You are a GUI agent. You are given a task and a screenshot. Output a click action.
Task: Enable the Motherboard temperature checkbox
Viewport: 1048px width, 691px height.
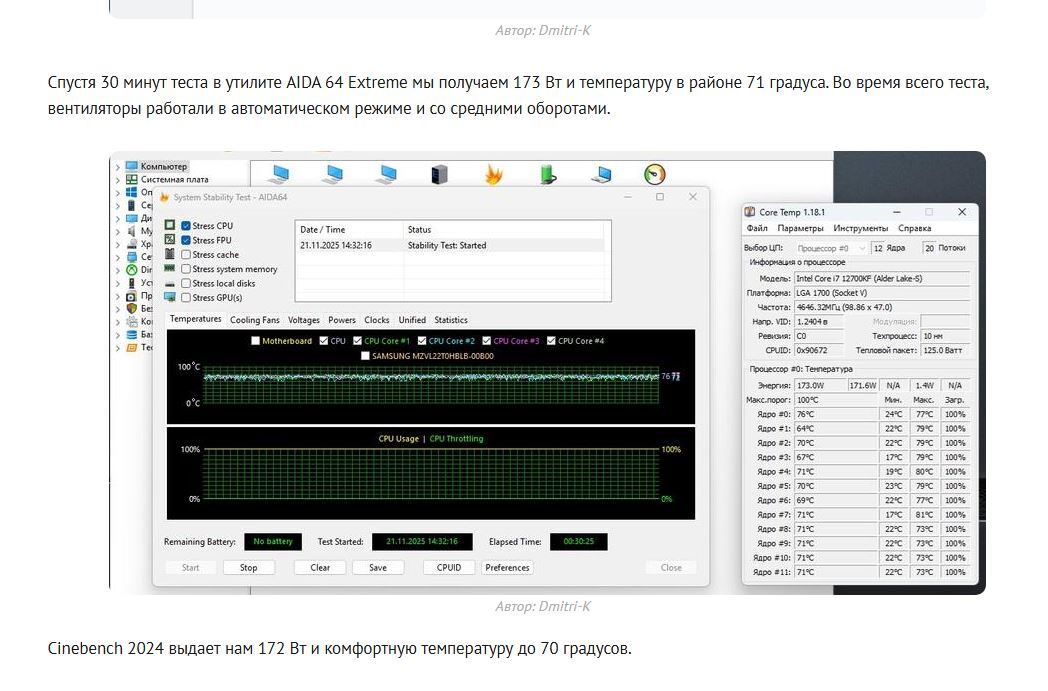[256, 341]
